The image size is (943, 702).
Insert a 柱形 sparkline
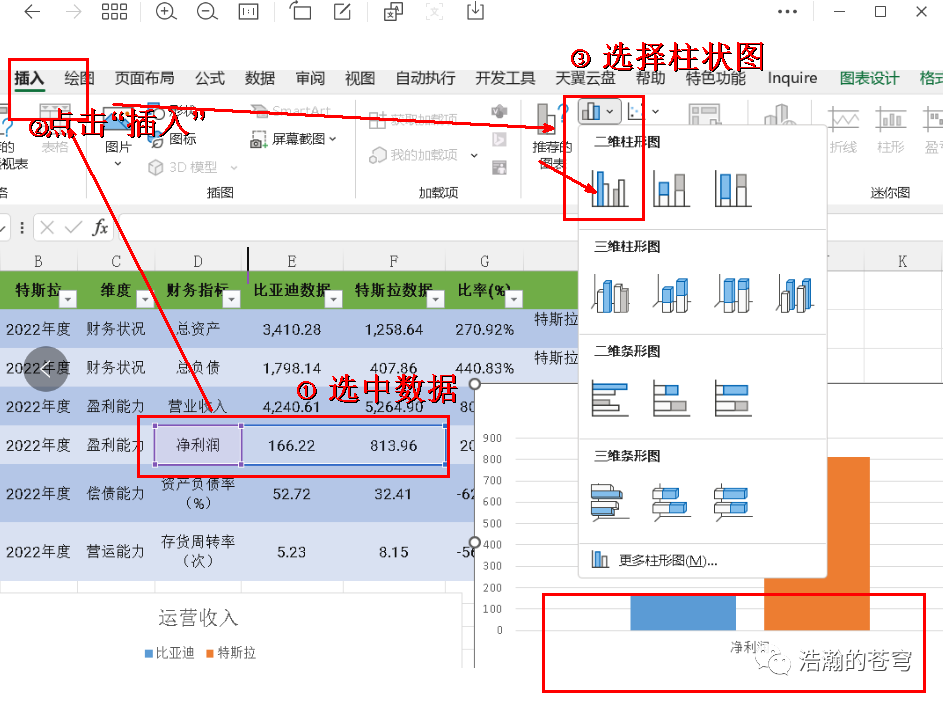click(891, 129)
